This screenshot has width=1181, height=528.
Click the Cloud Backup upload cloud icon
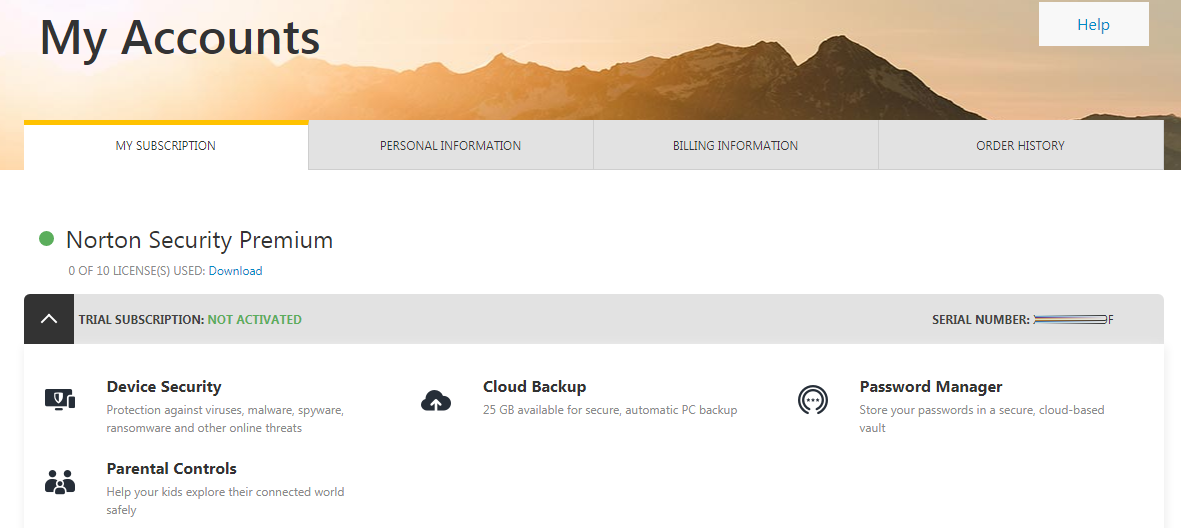click(x=436, y=401)
